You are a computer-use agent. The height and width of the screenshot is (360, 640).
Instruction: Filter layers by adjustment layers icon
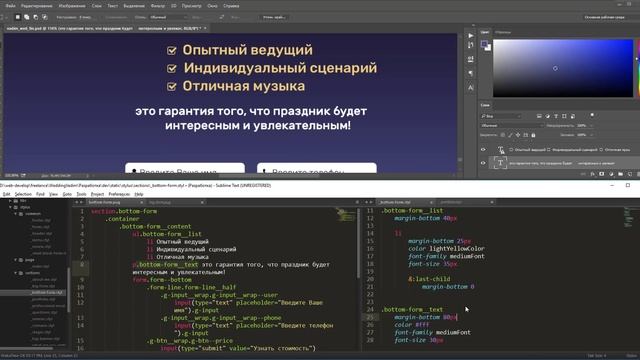point(548,116)
